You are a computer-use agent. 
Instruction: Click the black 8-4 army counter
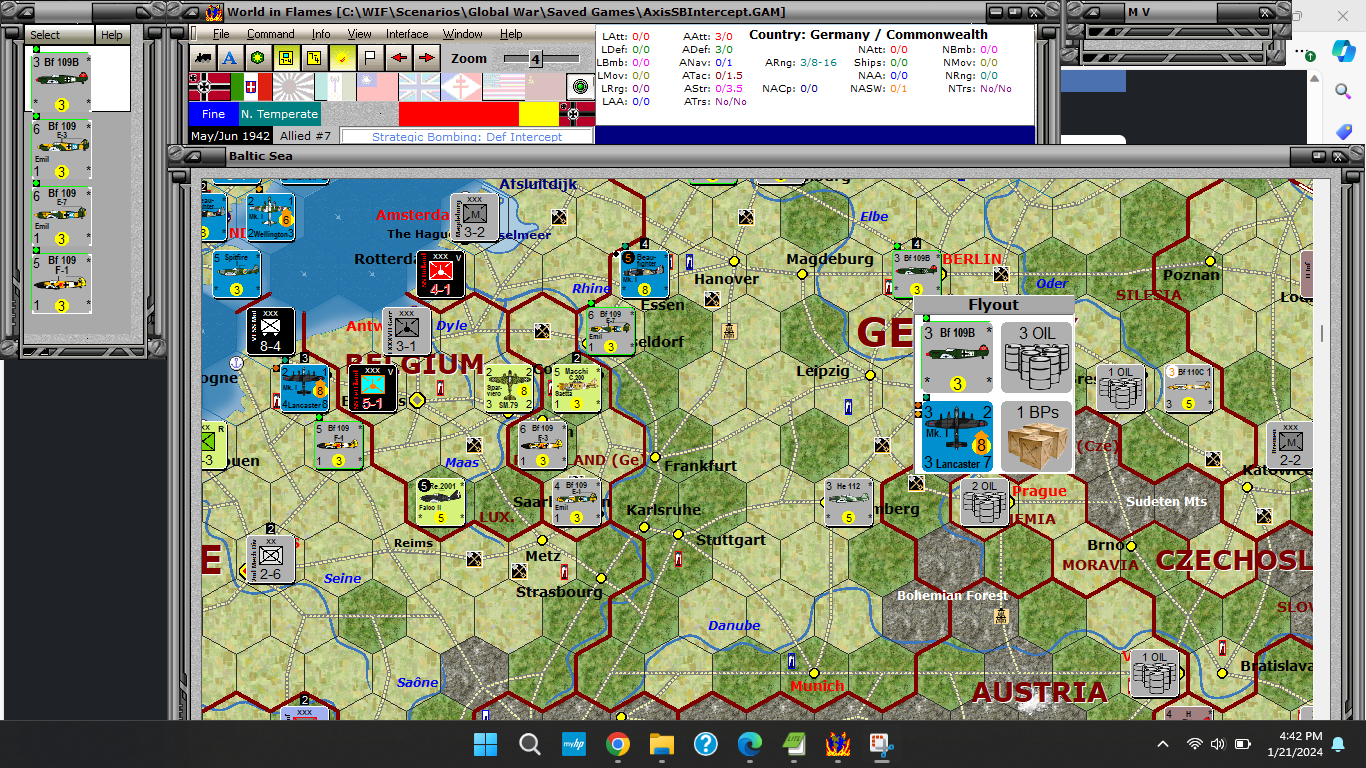[x=270, y=331]
